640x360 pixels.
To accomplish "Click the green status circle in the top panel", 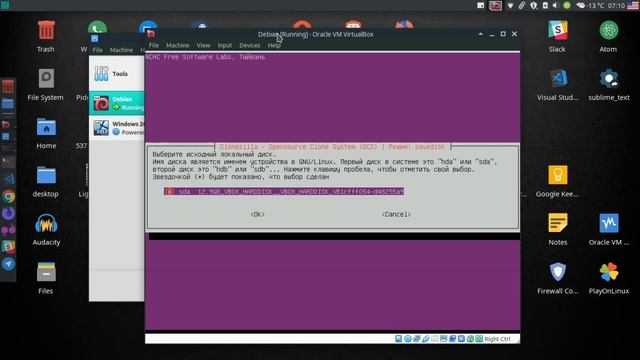I will [x=567, y=5].
